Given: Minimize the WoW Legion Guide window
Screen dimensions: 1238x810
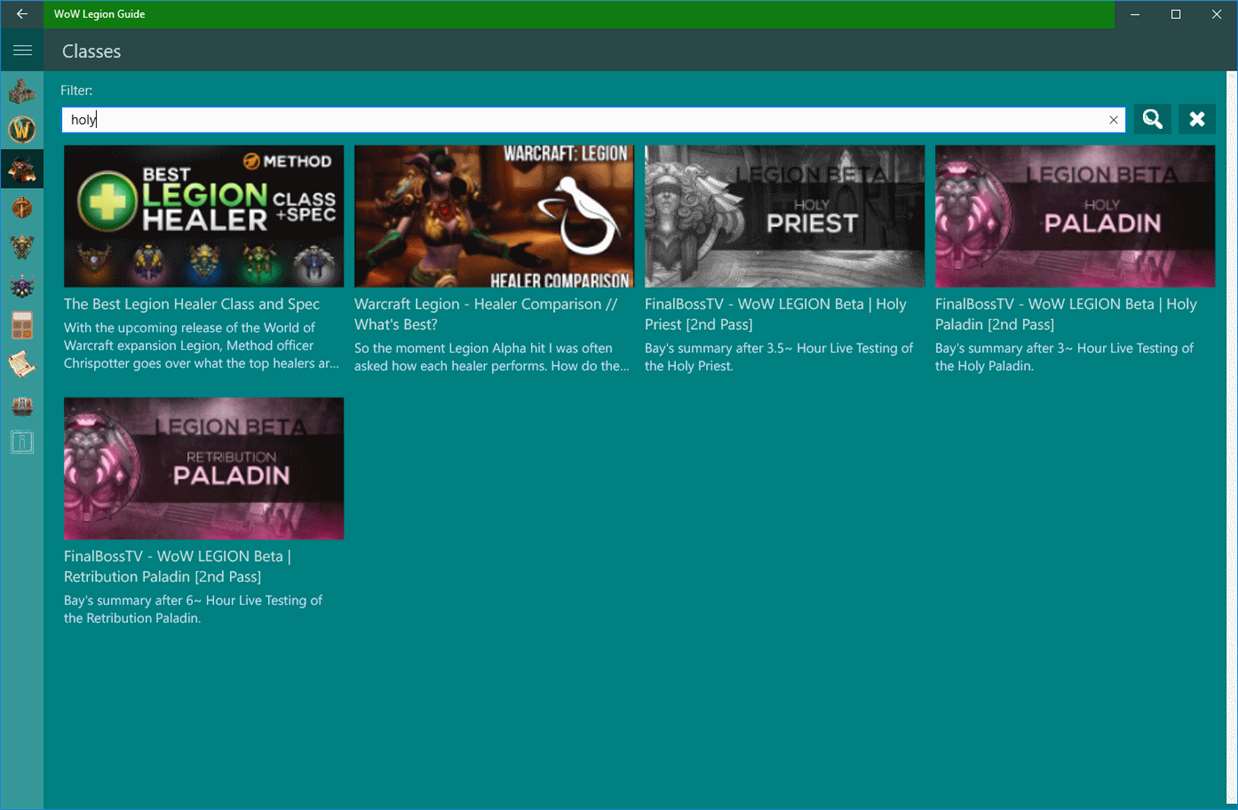Looking at the screenshot, I should 1135,14.
